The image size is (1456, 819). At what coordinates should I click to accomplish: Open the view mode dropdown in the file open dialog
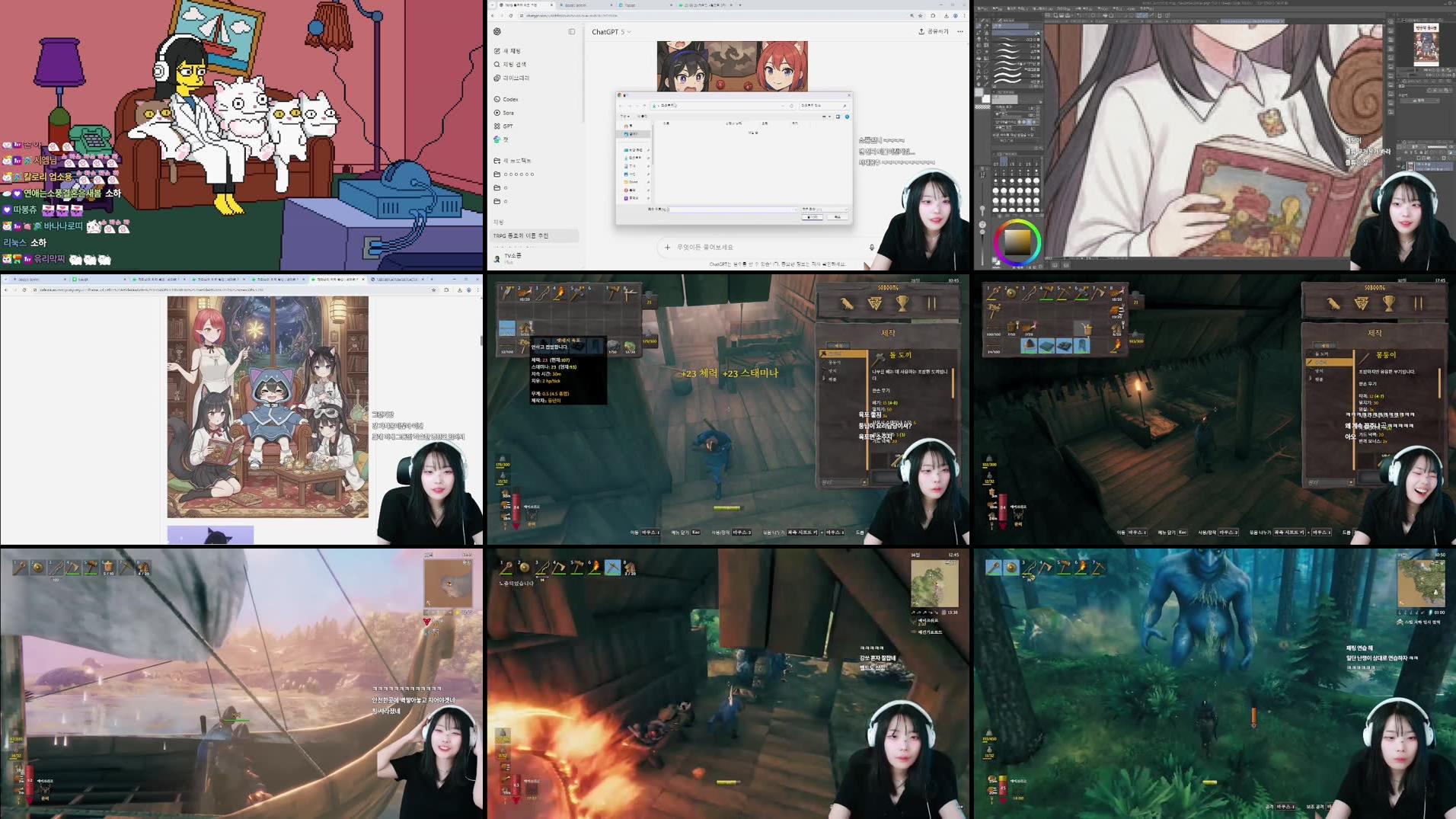click(x=826, y=117)
